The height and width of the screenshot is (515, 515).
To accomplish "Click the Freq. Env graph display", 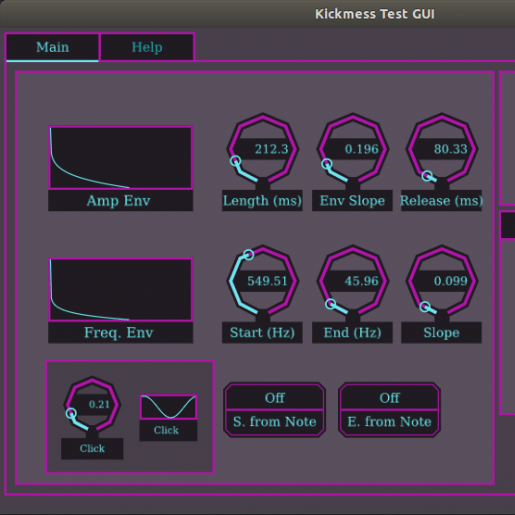I will 121,289.
